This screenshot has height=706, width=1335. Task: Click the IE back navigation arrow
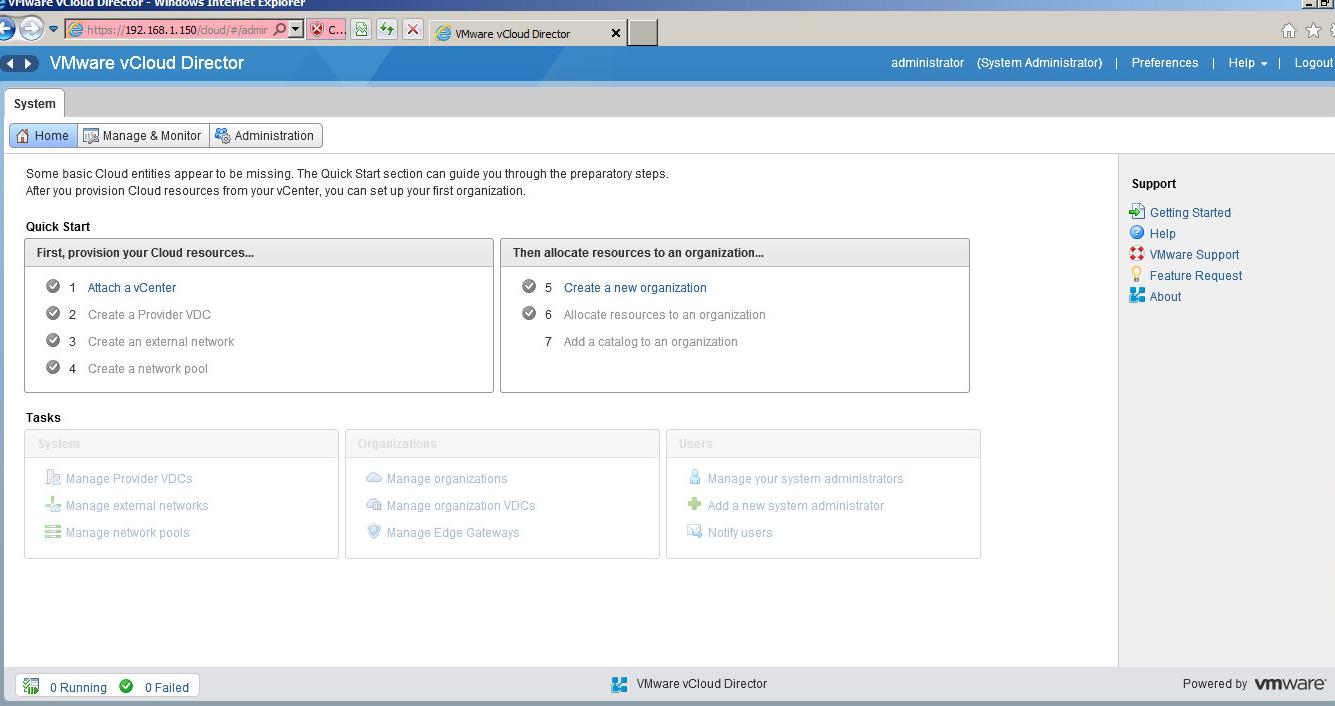(x=5, y=29)
